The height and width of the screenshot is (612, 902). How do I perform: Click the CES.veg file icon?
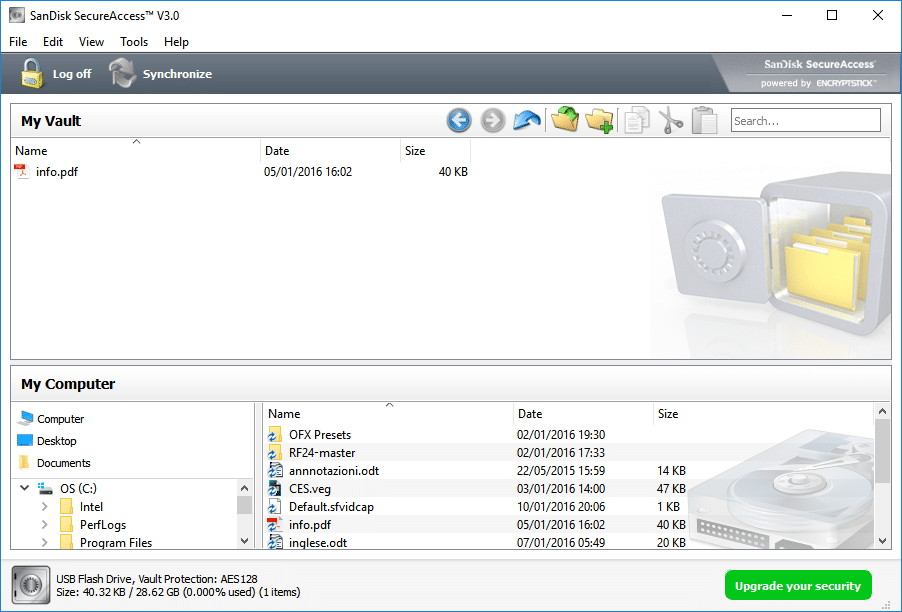(x=275, y=488)
